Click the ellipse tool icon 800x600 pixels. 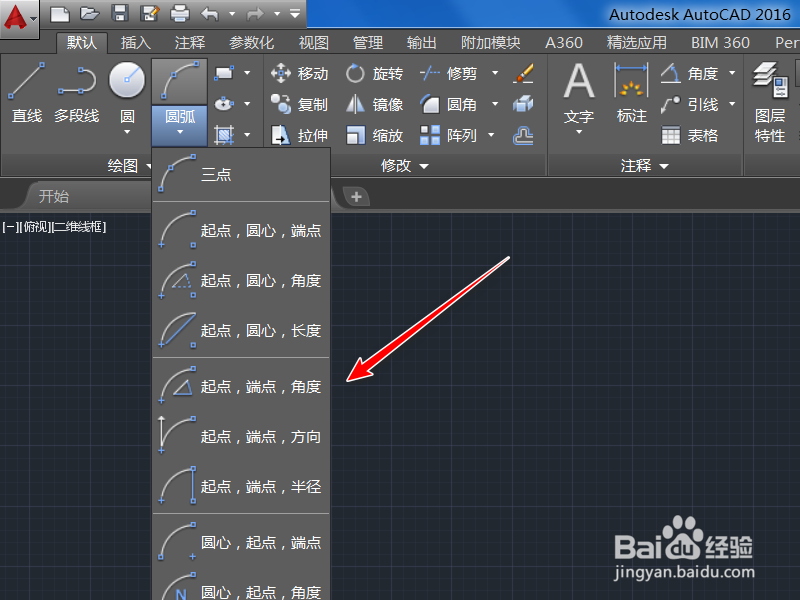point(224,104)
